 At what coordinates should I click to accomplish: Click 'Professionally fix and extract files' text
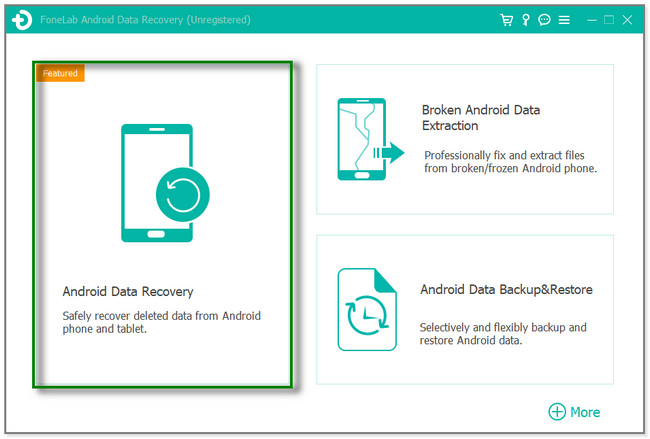coord(510,162)
